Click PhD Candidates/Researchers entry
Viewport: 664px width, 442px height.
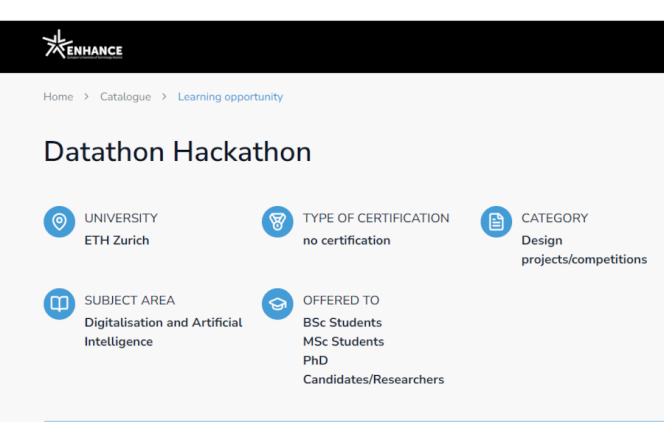pyautogui.click(x=373, y=370)
